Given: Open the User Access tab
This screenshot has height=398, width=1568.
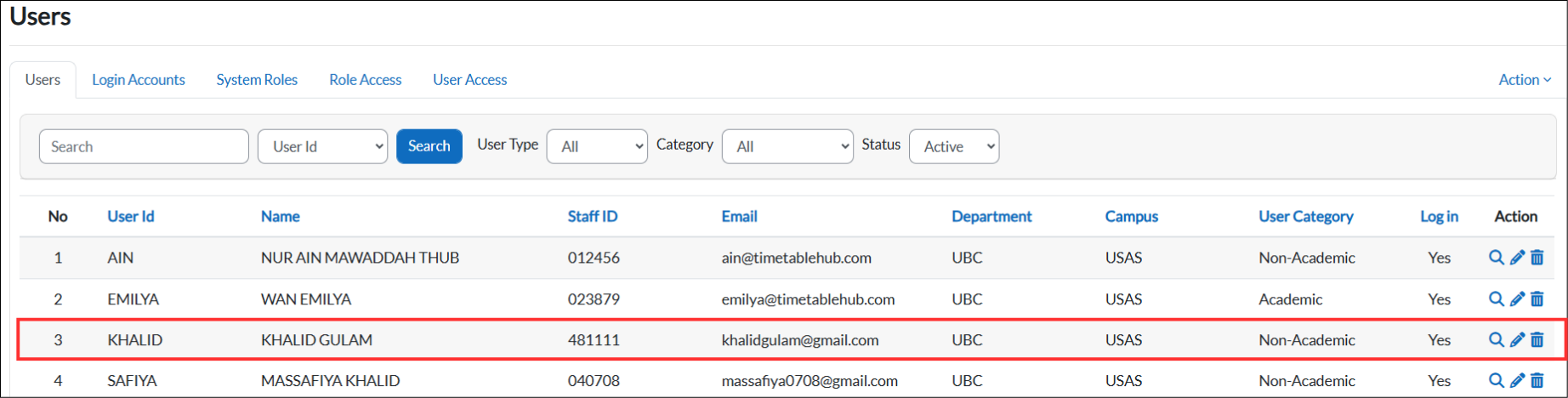Looking at the screenshot, I should 470,79.
